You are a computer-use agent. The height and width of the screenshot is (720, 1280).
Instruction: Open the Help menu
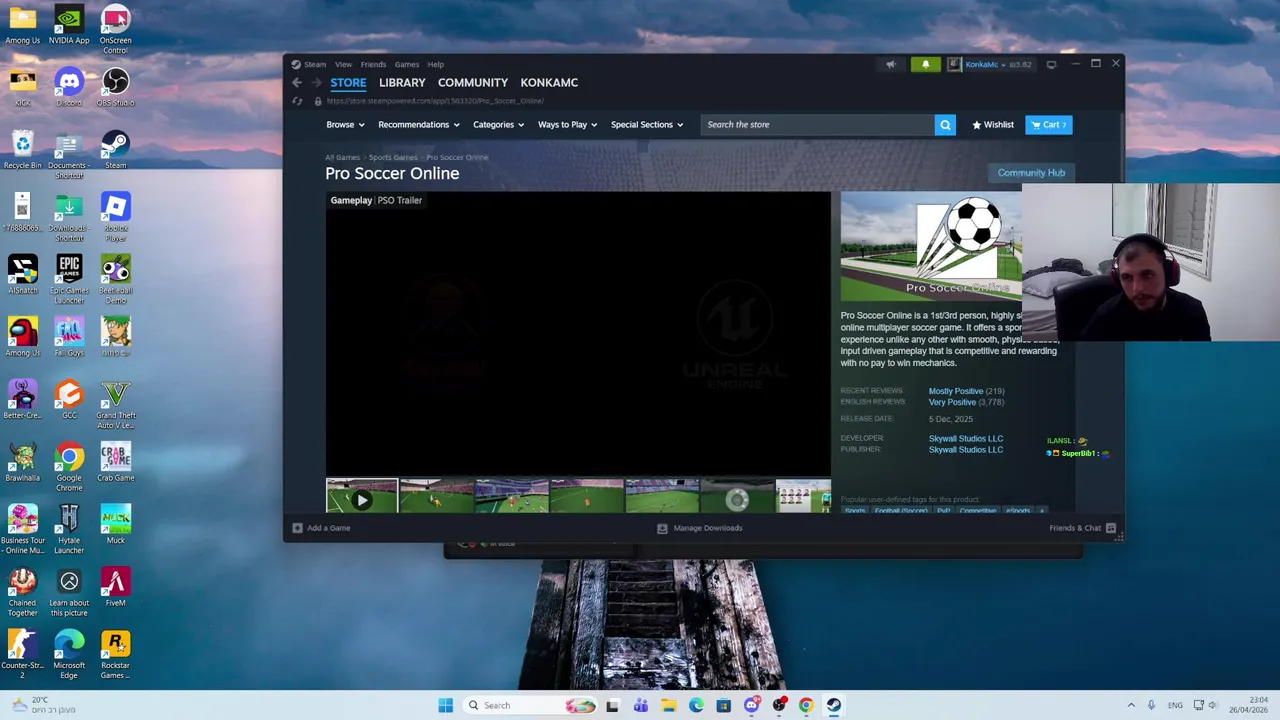435,64
